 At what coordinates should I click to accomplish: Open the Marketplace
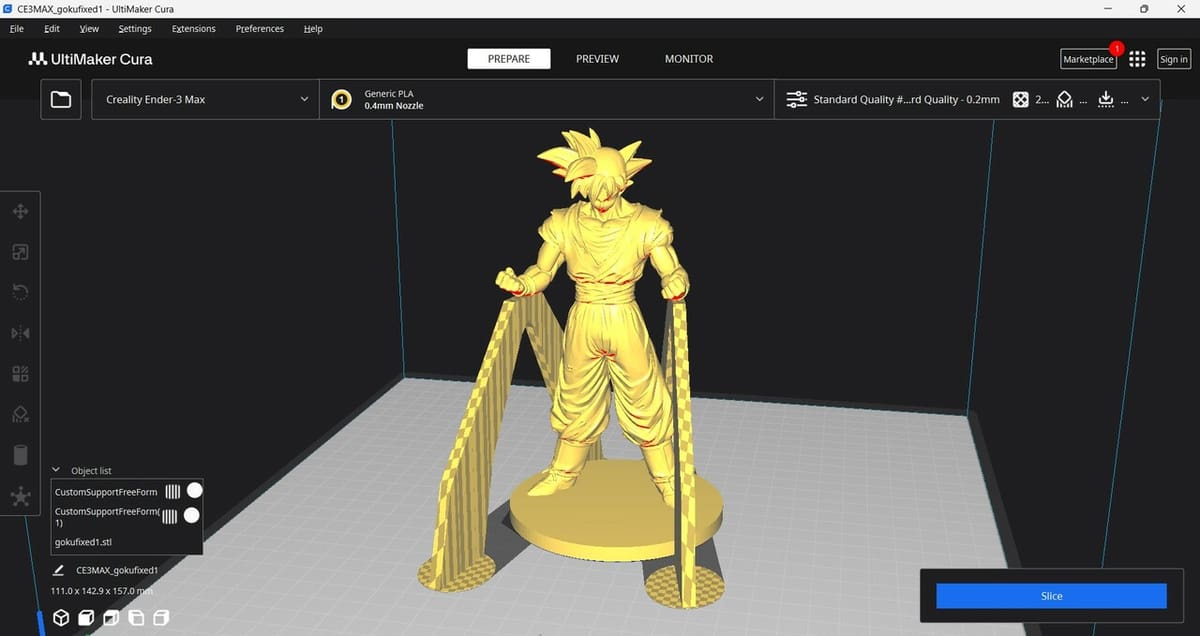click(x=1088, y=59)
